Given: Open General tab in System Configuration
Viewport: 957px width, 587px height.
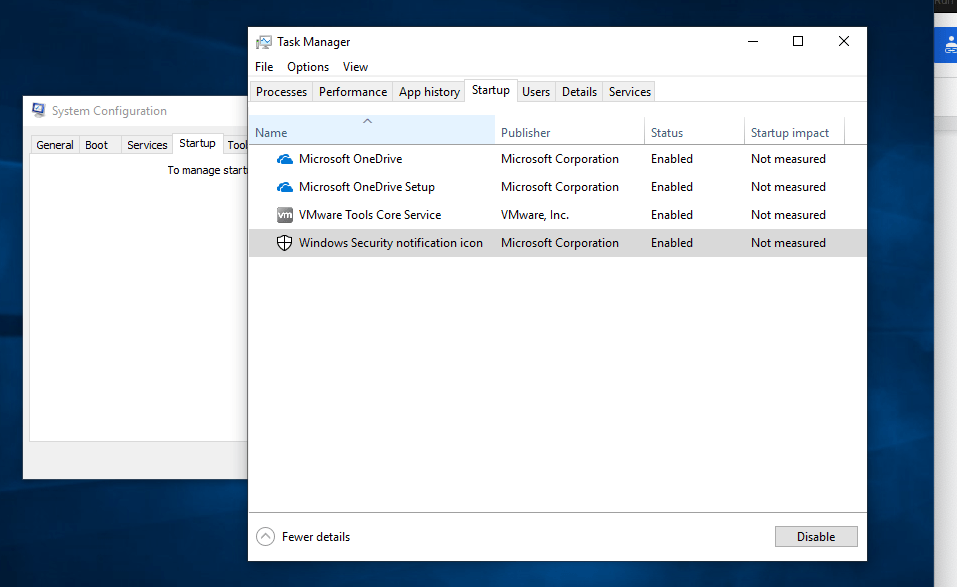Looking at the screenshot, I should pos(55,145).
